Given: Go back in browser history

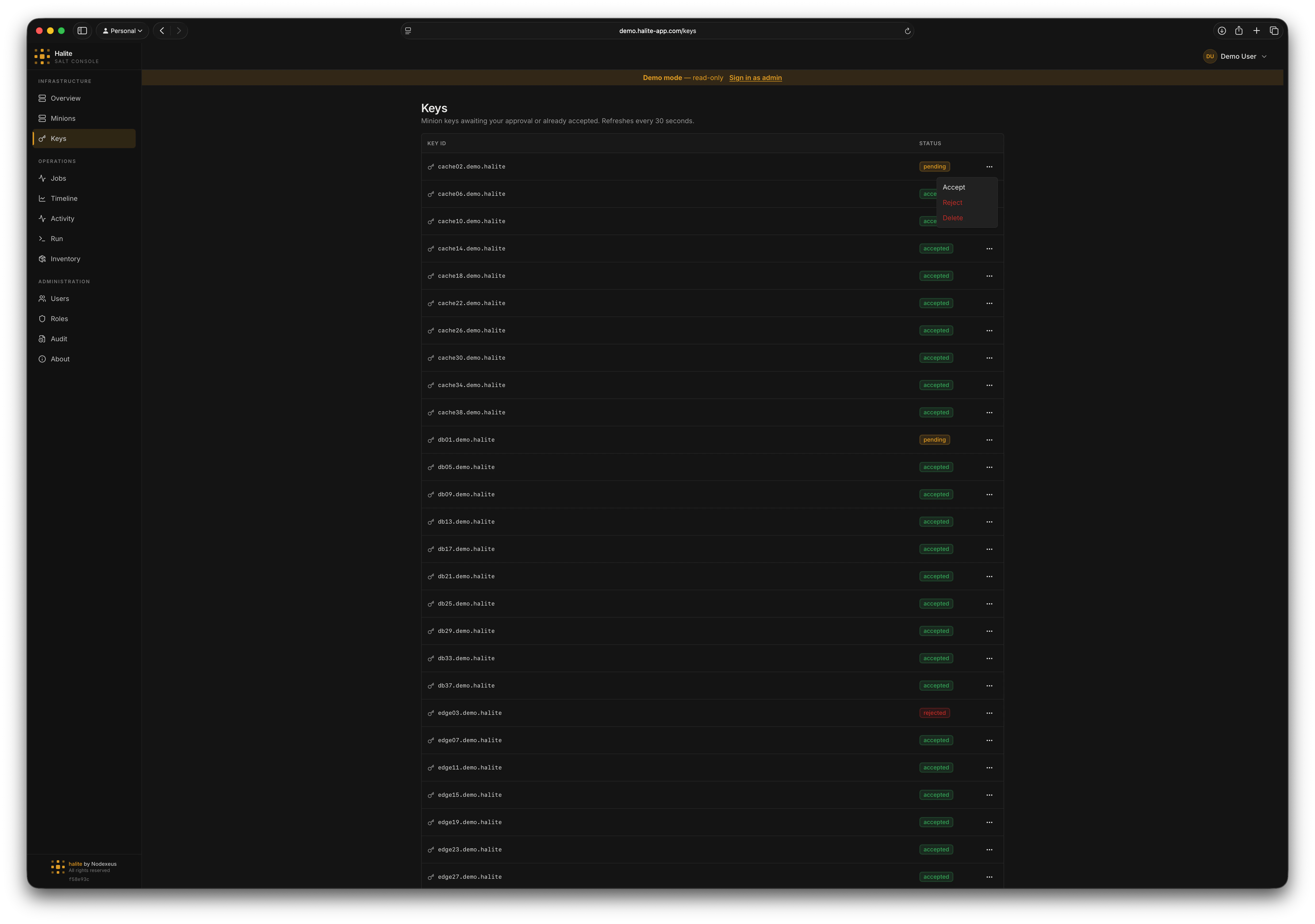Looking at the screenshot, I should pyautogui.click(x=162, y=31).
